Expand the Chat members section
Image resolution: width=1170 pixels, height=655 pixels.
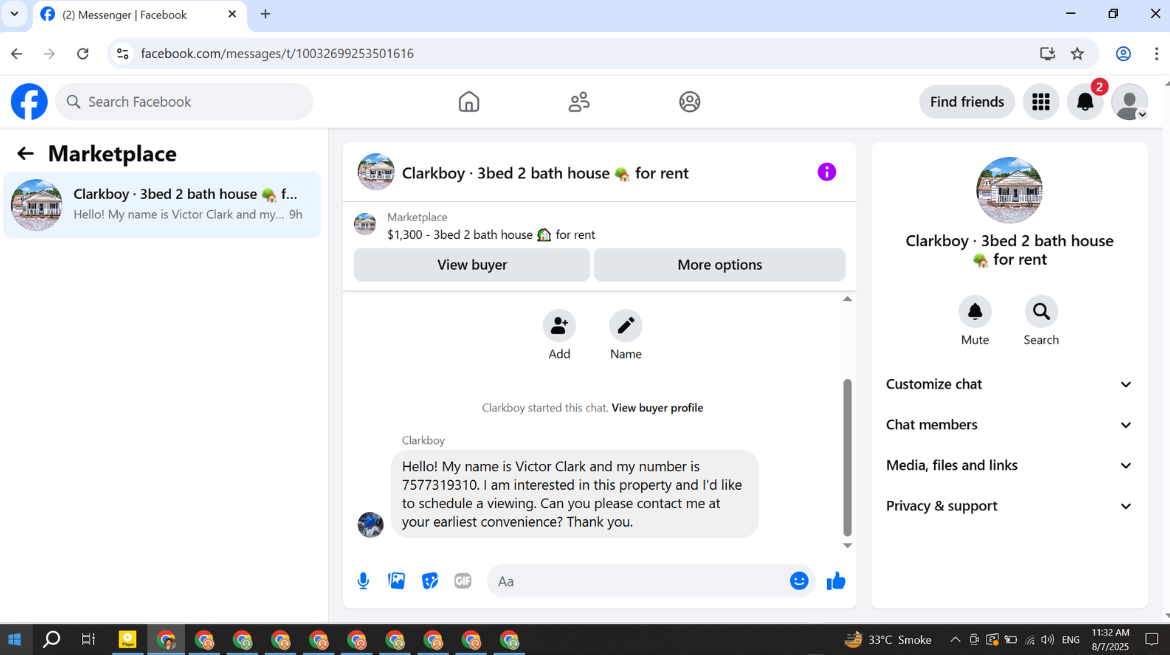click(1009, 424)
